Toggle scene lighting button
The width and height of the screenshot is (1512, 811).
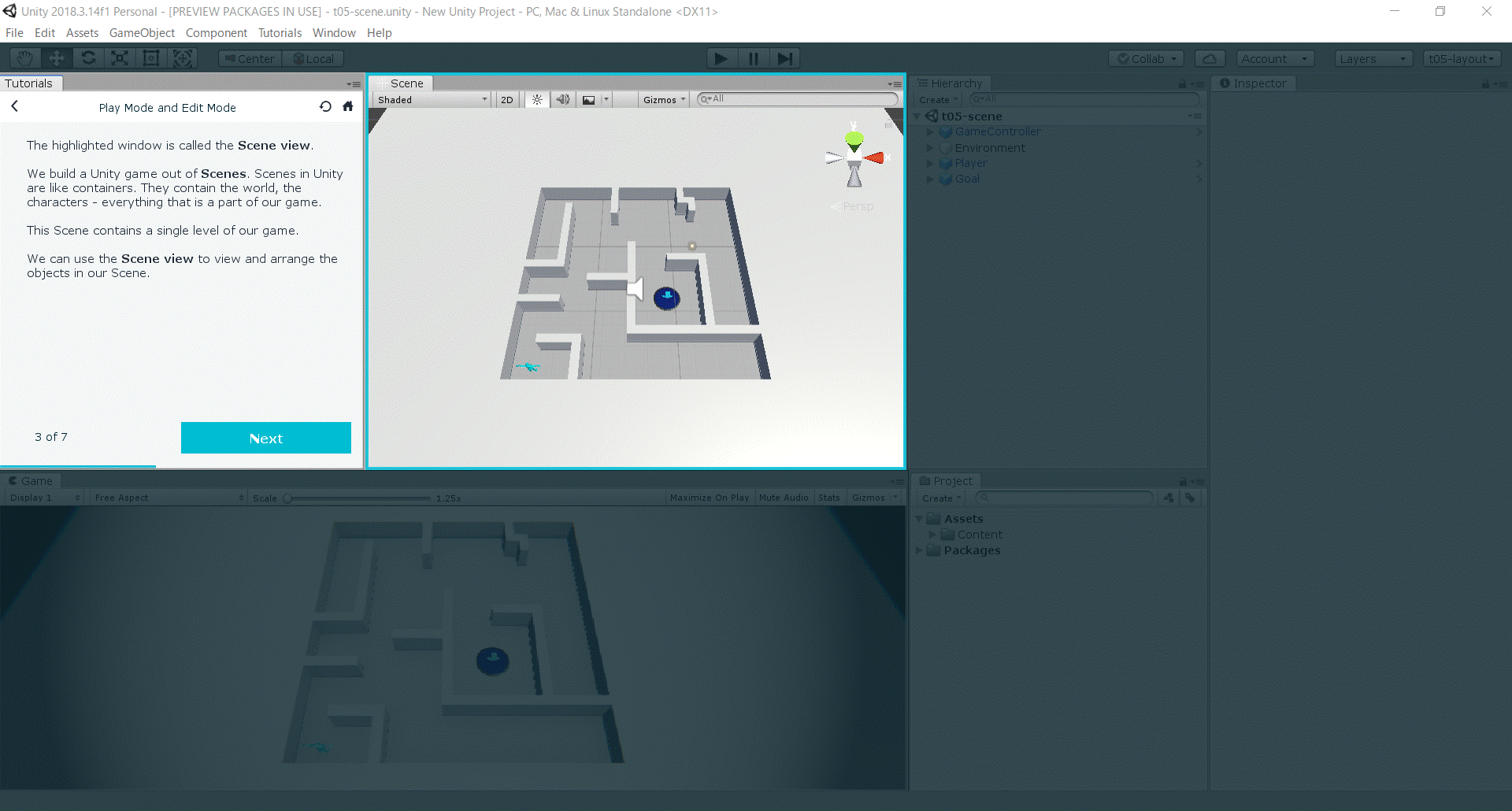537,100
